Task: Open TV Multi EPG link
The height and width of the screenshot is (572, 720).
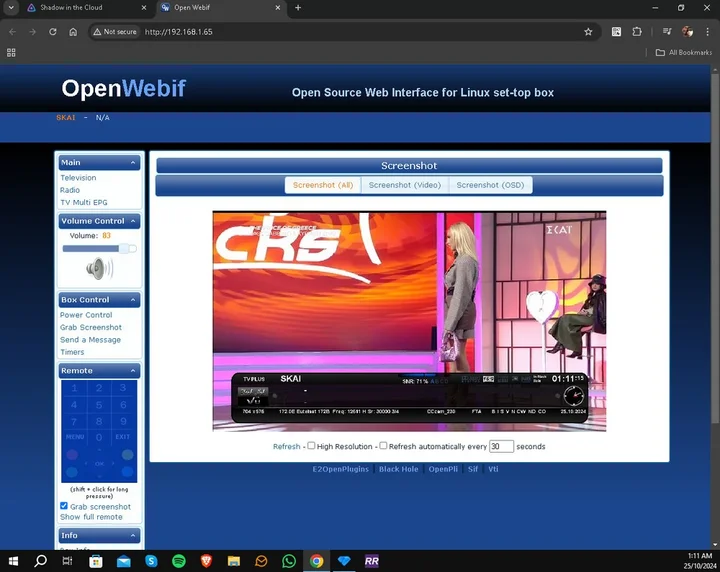Action: 83,202
